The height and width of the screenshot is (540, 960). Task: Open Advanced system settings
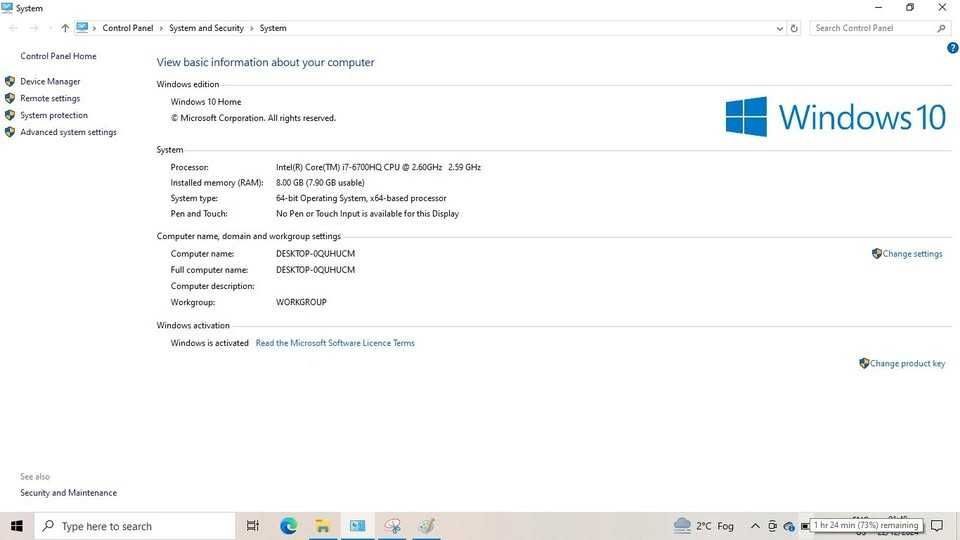pos(68,132)
